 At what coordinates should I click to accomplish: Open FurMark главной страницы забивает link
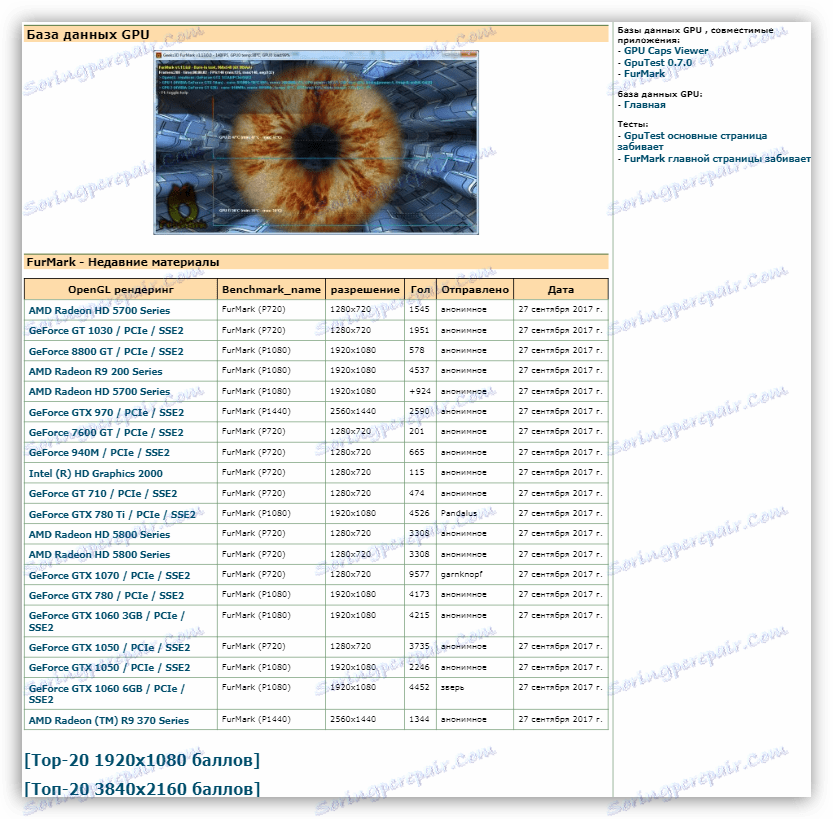point(717,159)
